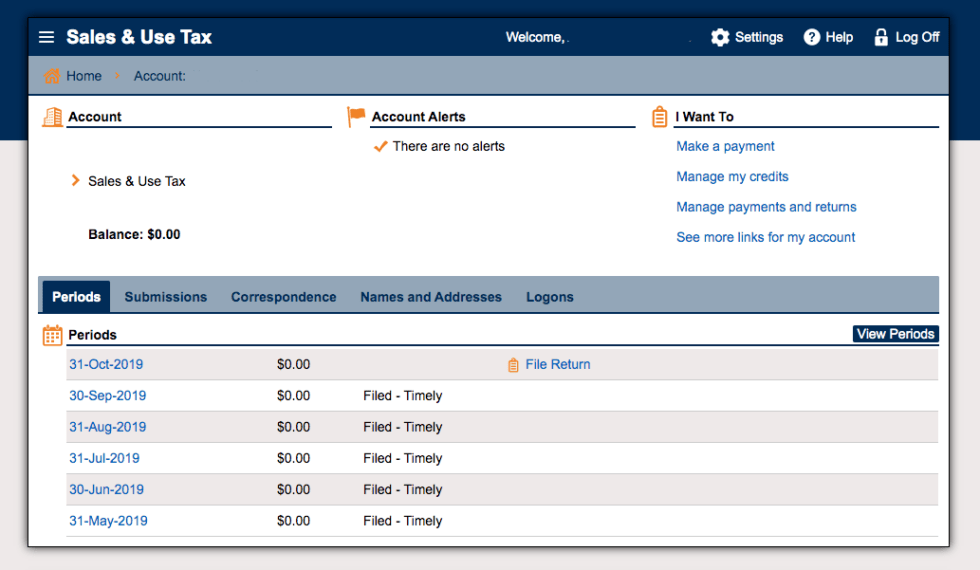Open the 30-Sep-2019 period link

pyautogui.click(x=107, y=396)
